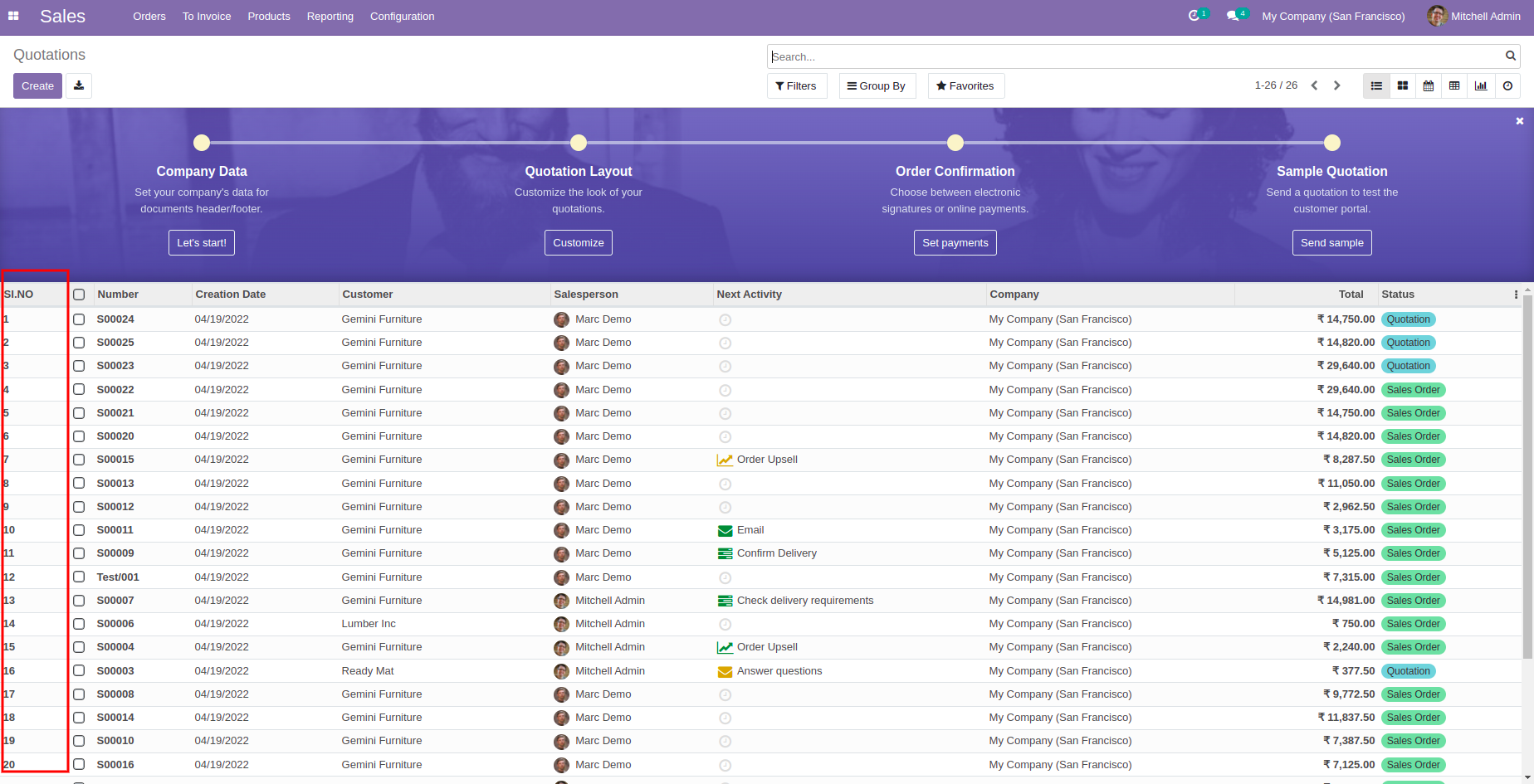Viewport: 1534px width, 784px height.
Task: Open the Favorites dropdown
Action: (x=965, y=85)
